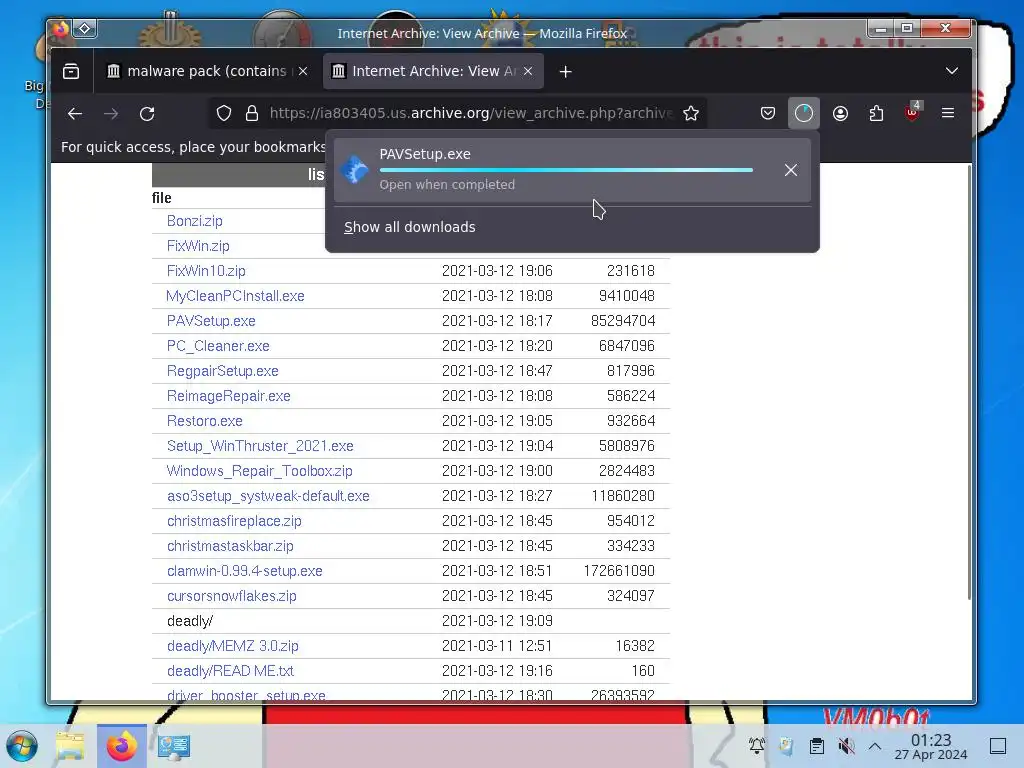Download MyCleanPCInstall.exe
Screen dimensions: 1024x768
pyautogui.click(x=235, y=296)
